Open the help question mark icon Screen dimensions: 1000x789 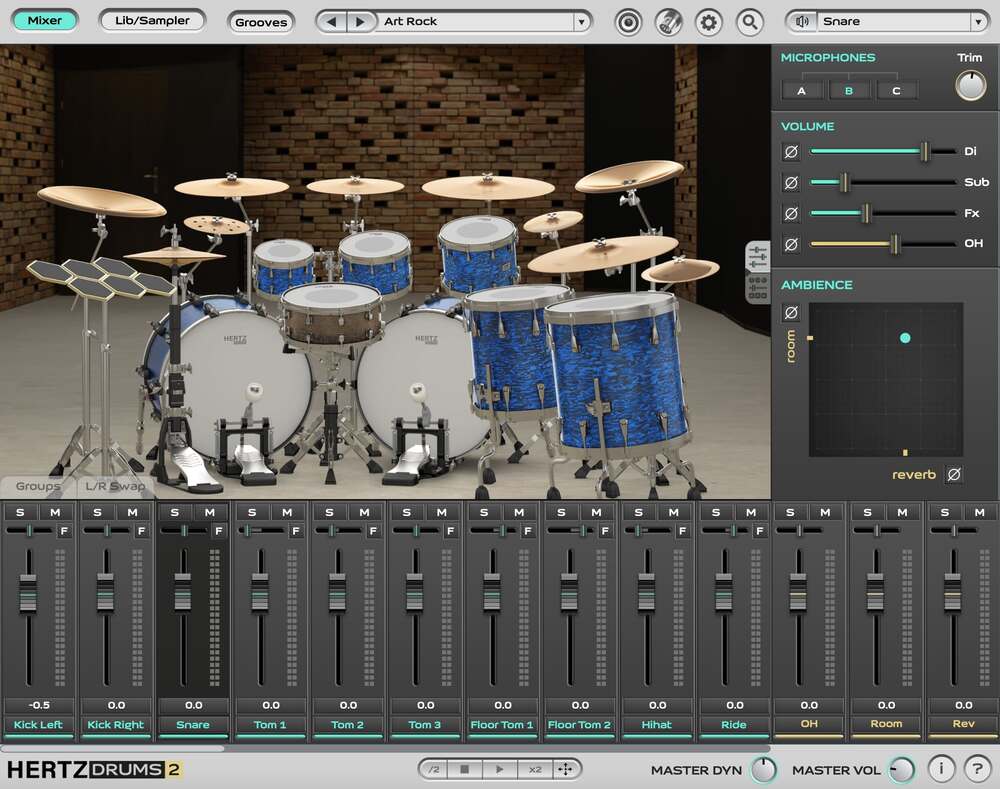click(977, 769)
